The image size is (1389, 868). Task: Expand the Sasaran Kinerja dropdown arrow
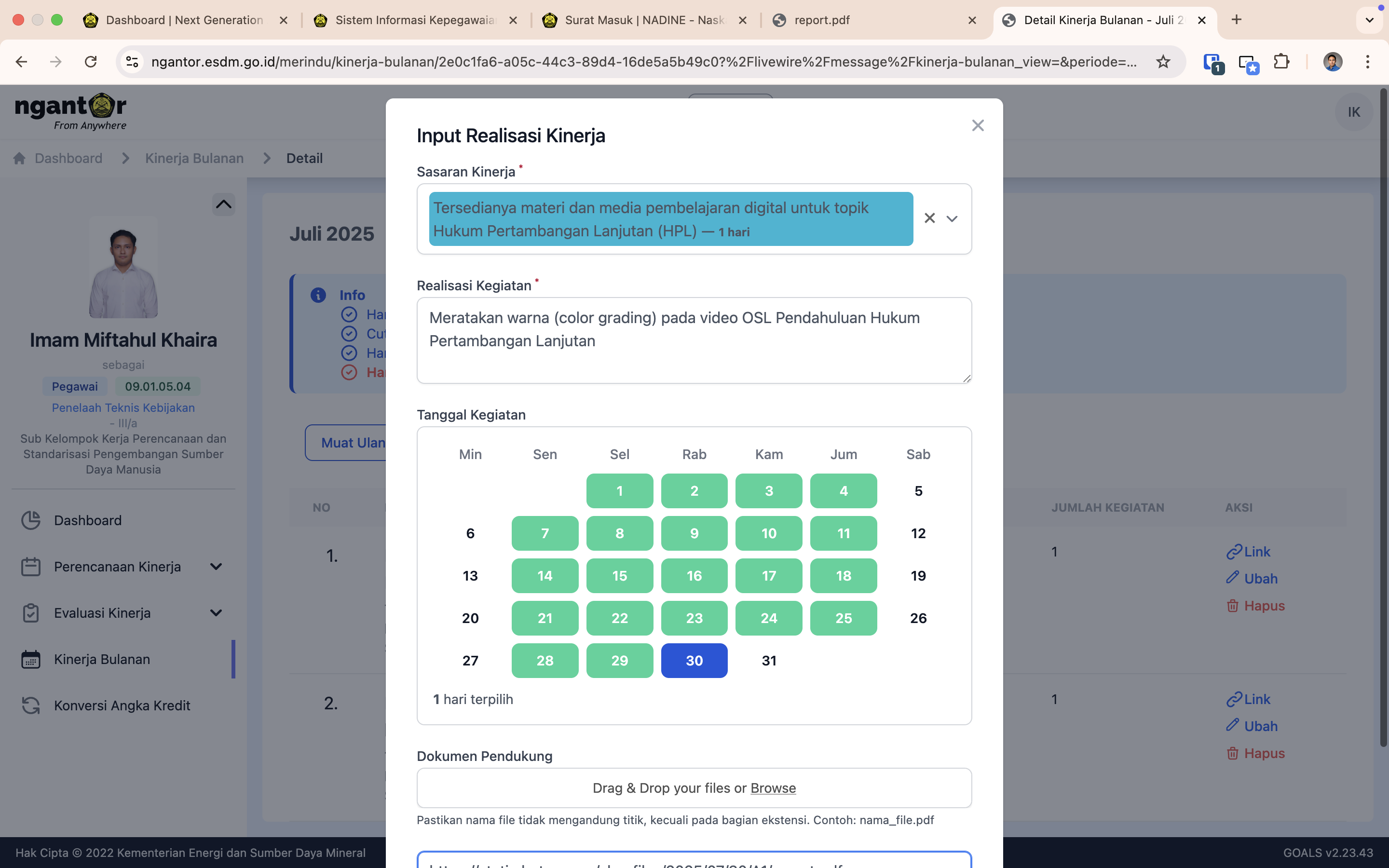pyautogui.click(x=952, y=219)
